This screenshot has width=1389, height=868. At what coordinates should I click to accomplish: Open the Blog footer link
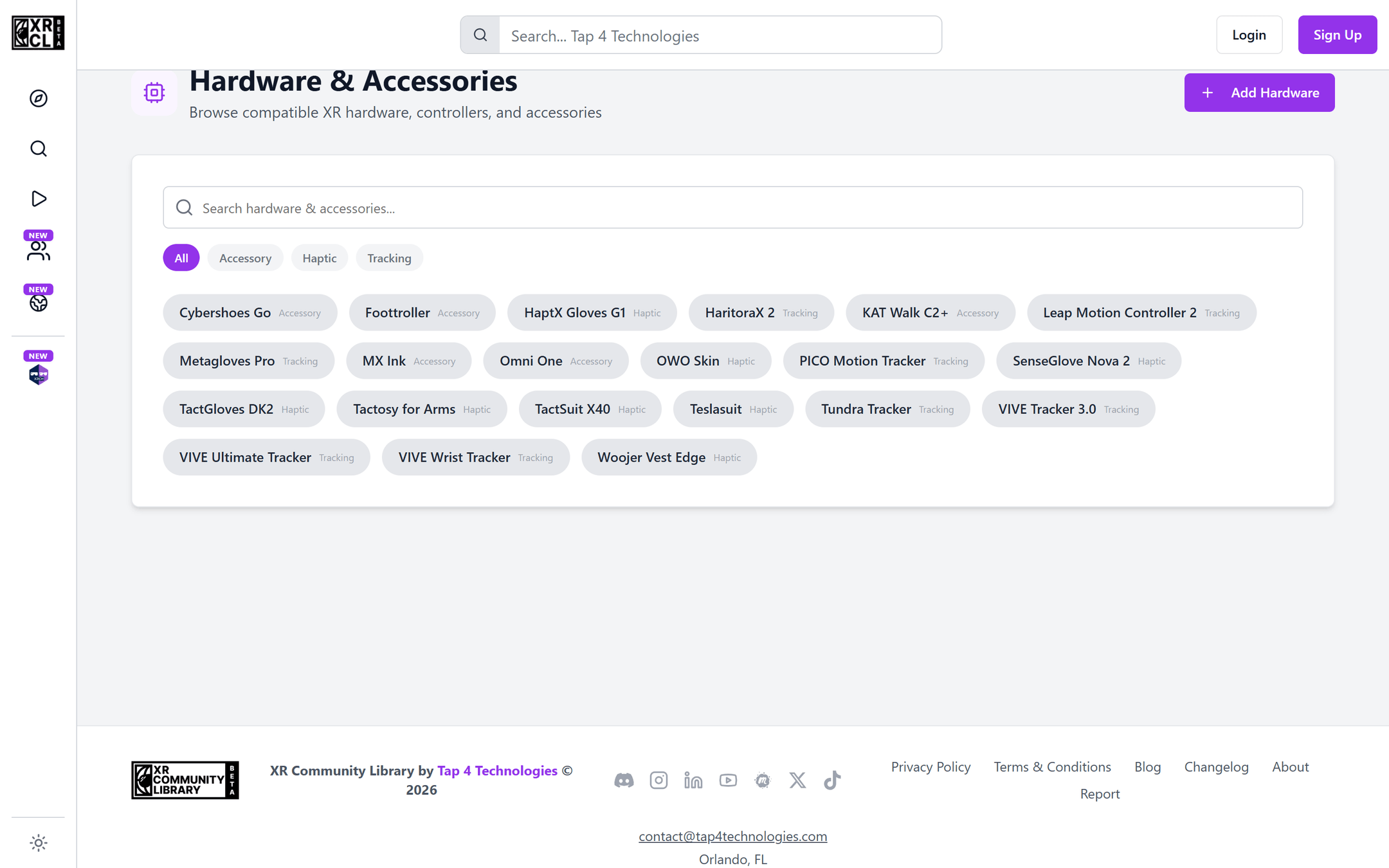coord(1147,766)
